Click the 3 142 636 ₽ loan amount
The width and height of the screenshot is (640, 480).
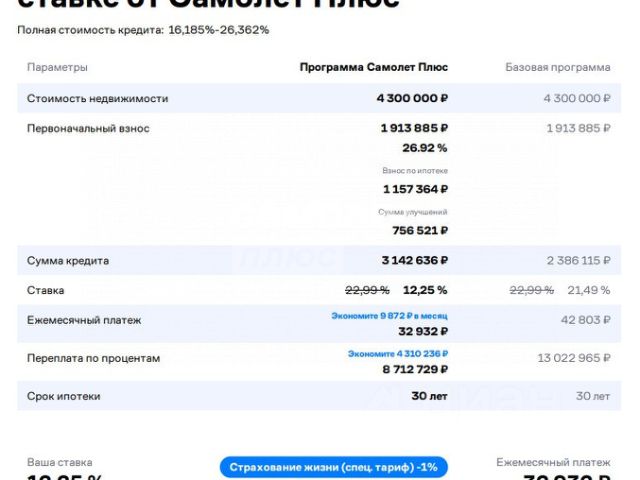tap(414, 260)
